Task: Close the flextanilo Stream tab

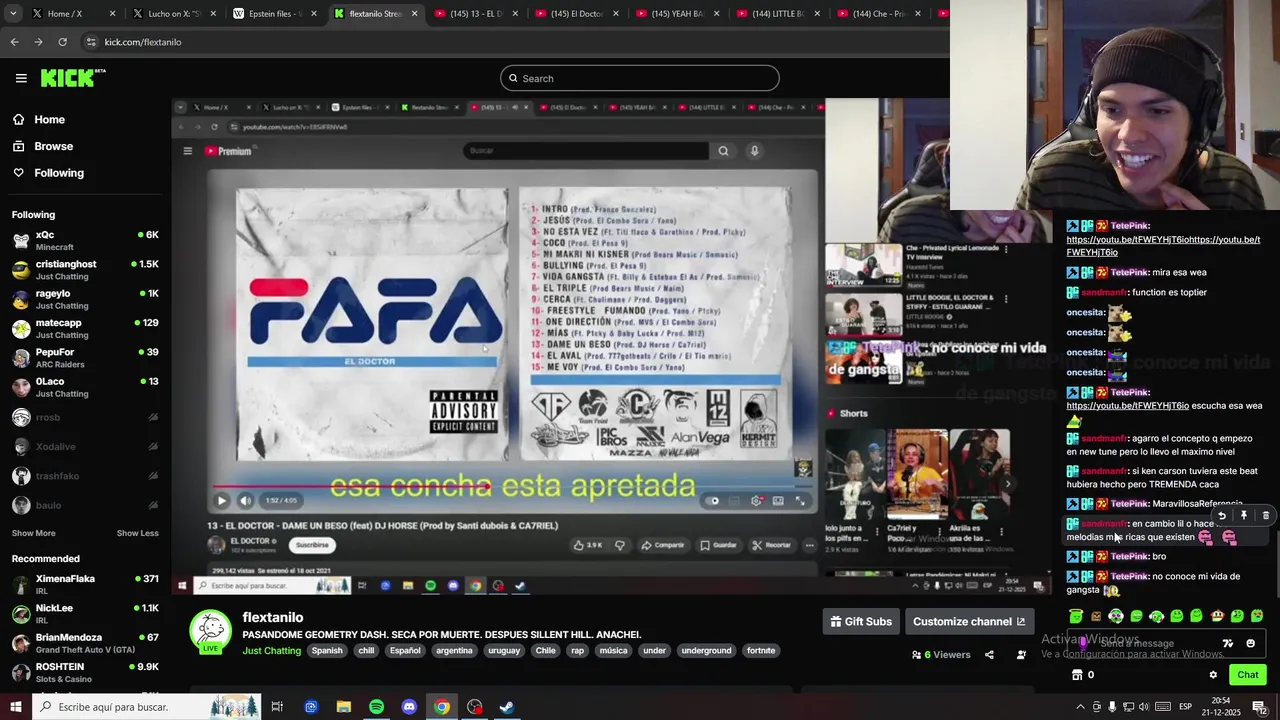Action: pyautogui.click(x=413, y=14)
